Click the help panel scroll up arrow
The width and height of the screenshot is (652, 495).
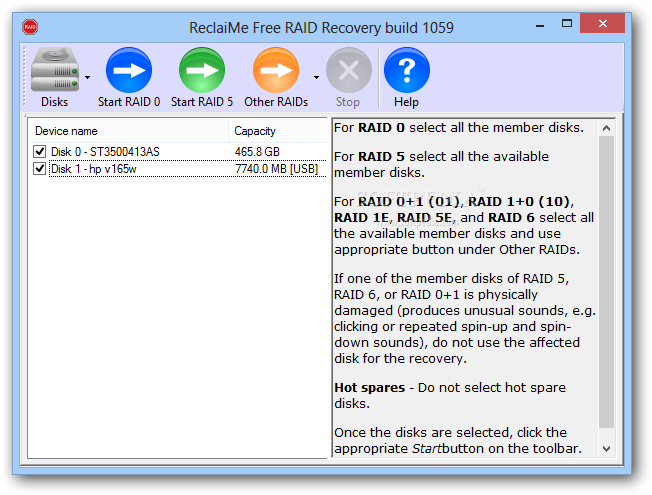(606, 128)
